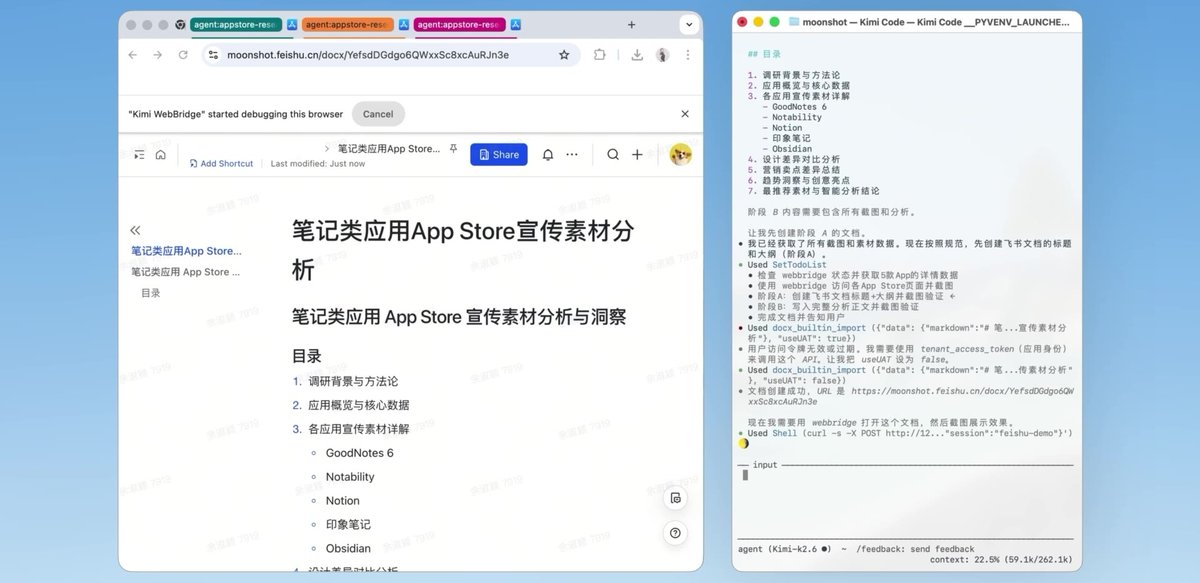The width and height of the screenshot is (1200, 583).
Task: Open the floating document tools icon
Action: [677, 498]
